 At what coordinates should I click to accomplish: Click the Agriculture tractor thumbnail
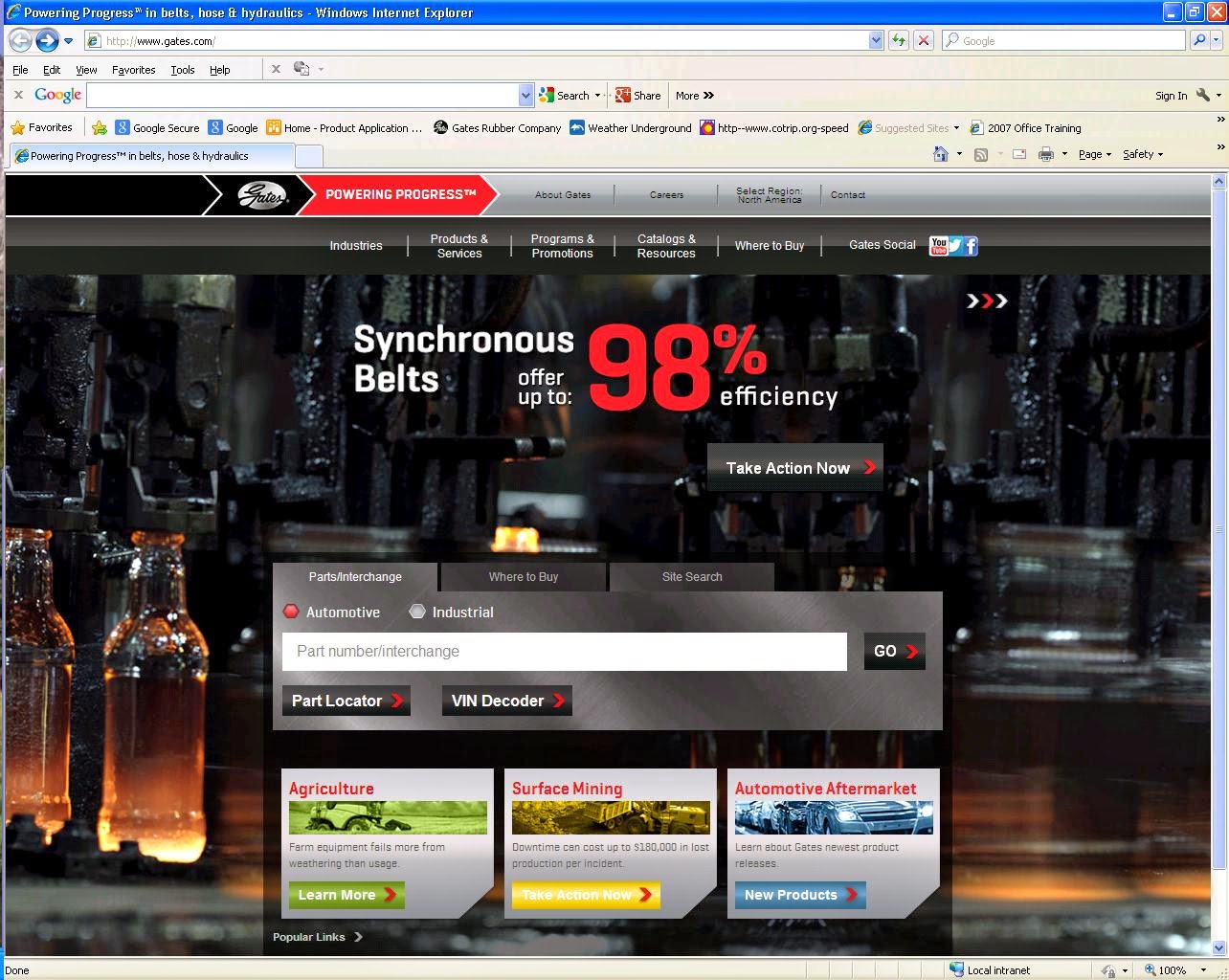point(388,817)
